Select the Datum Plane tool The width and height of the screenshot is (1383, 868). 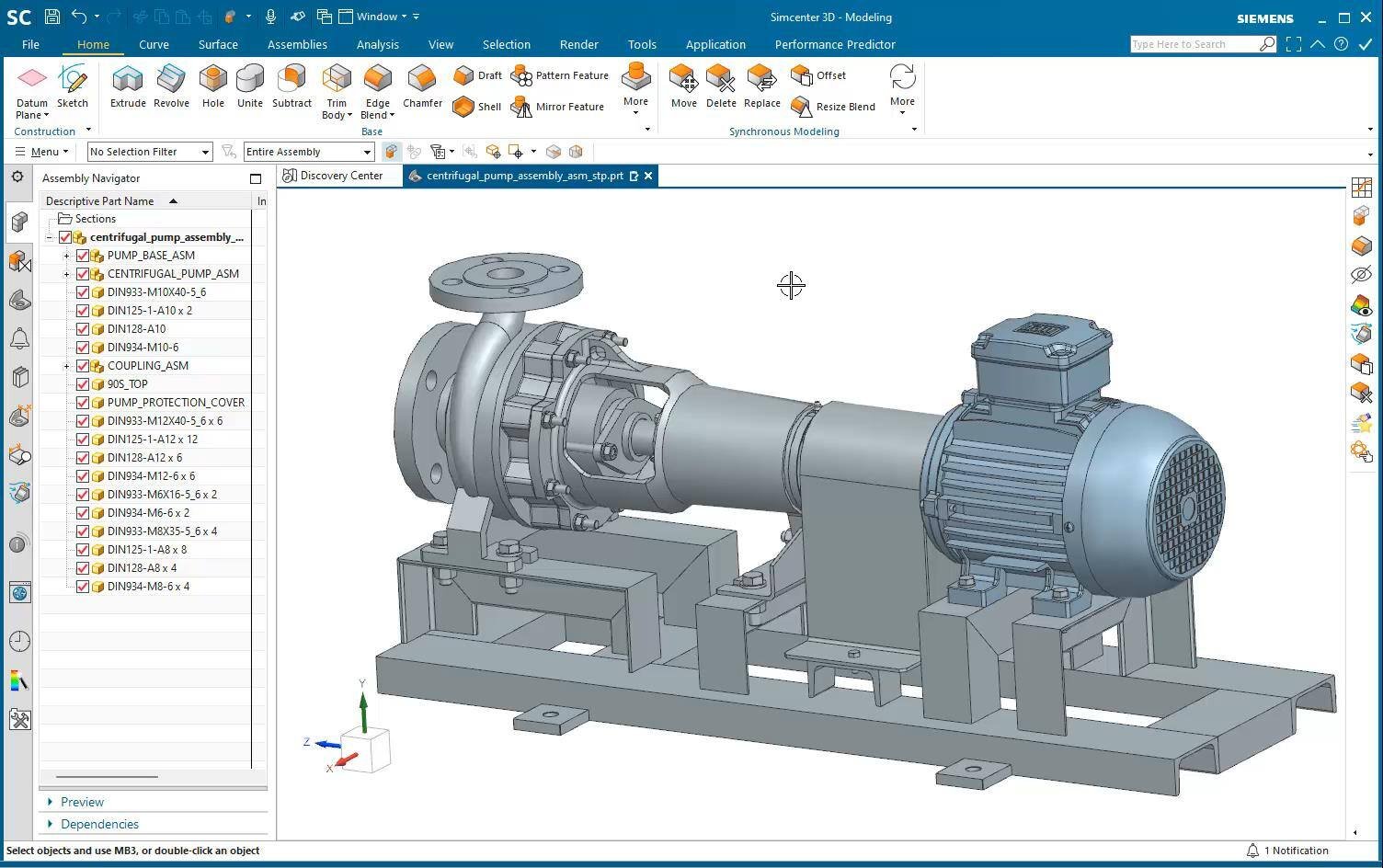tap(31, 92)
